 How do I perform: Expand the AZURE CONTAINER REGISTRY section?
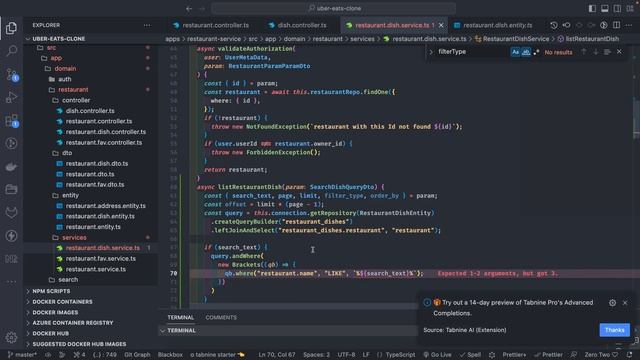coord(73,323)
